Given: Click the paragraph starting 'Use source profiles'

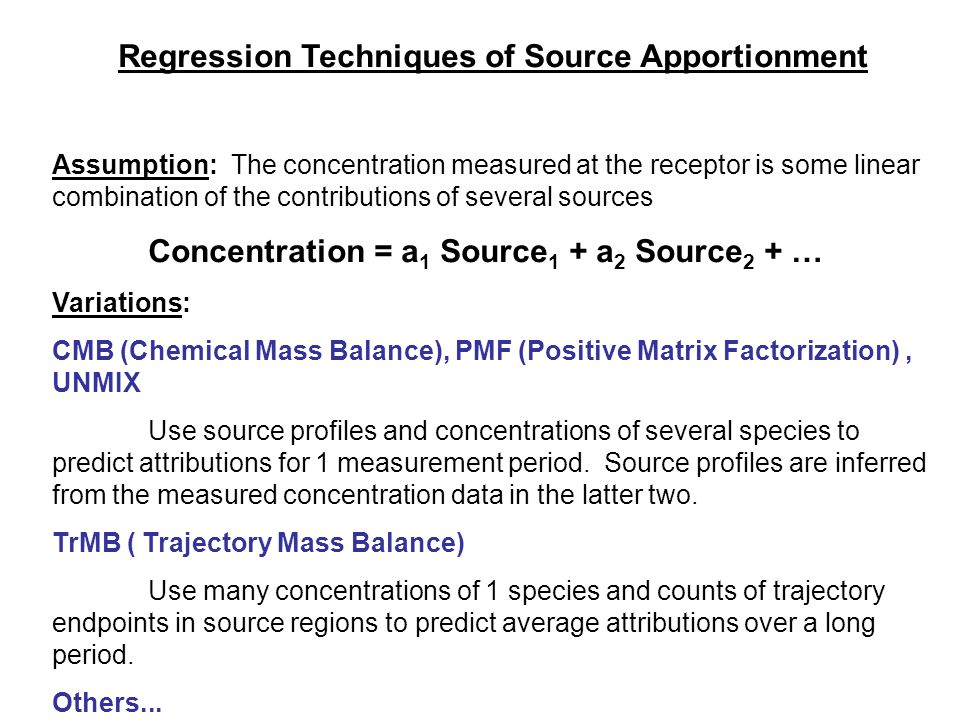Looking at the screenshot, I should point(489,463).
